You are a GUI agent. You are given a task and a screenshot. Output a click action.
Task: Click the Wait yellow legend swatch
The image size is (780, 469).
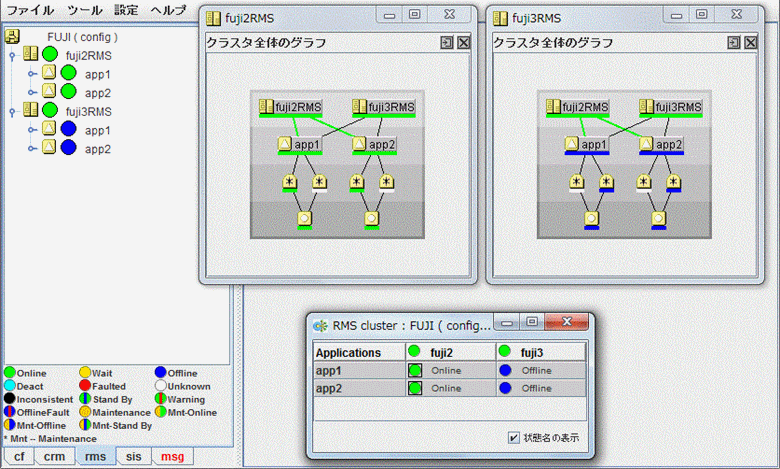tap(85, 372)
